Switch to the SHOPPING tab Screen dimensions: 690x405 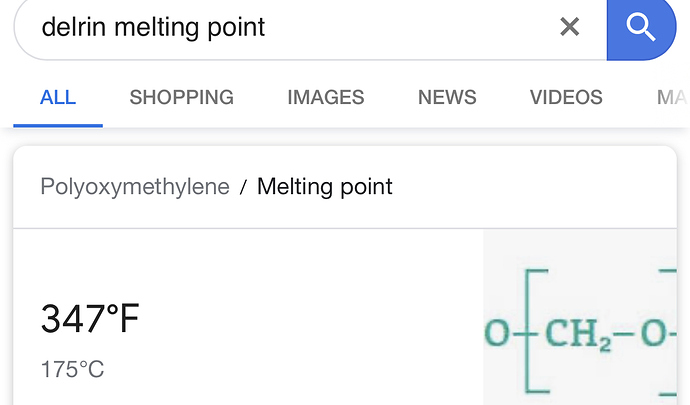click(181, 97)
